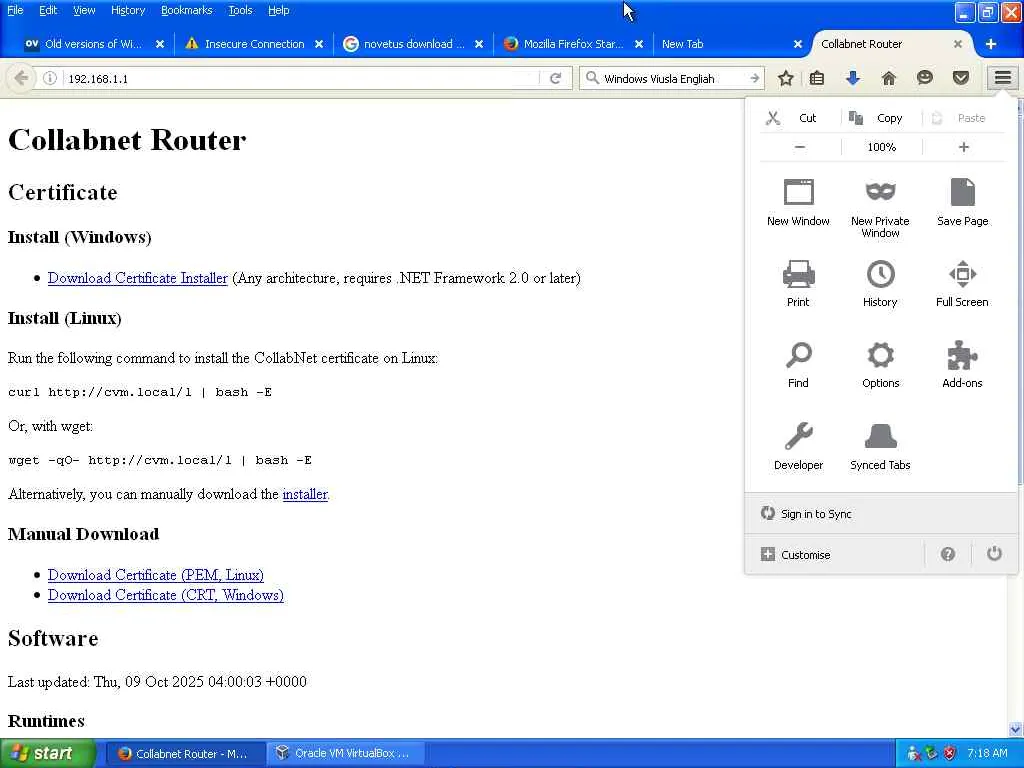Click the site information icon
Screen dimensions: 1024x768
tap(50, 78)
